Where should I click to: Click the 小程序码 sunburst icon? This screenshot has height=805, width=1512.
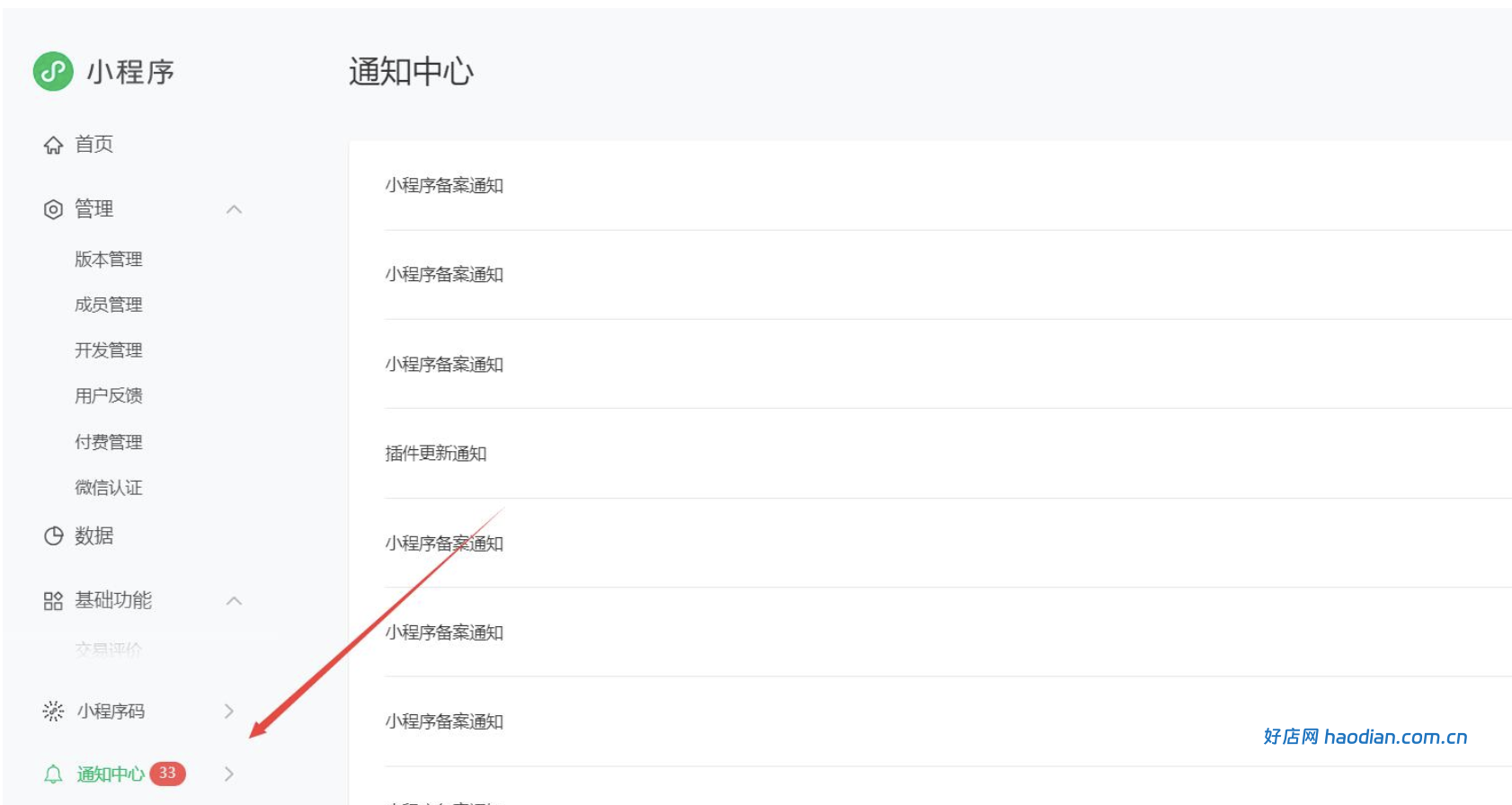pyautogui.click(x=53, y=712)
